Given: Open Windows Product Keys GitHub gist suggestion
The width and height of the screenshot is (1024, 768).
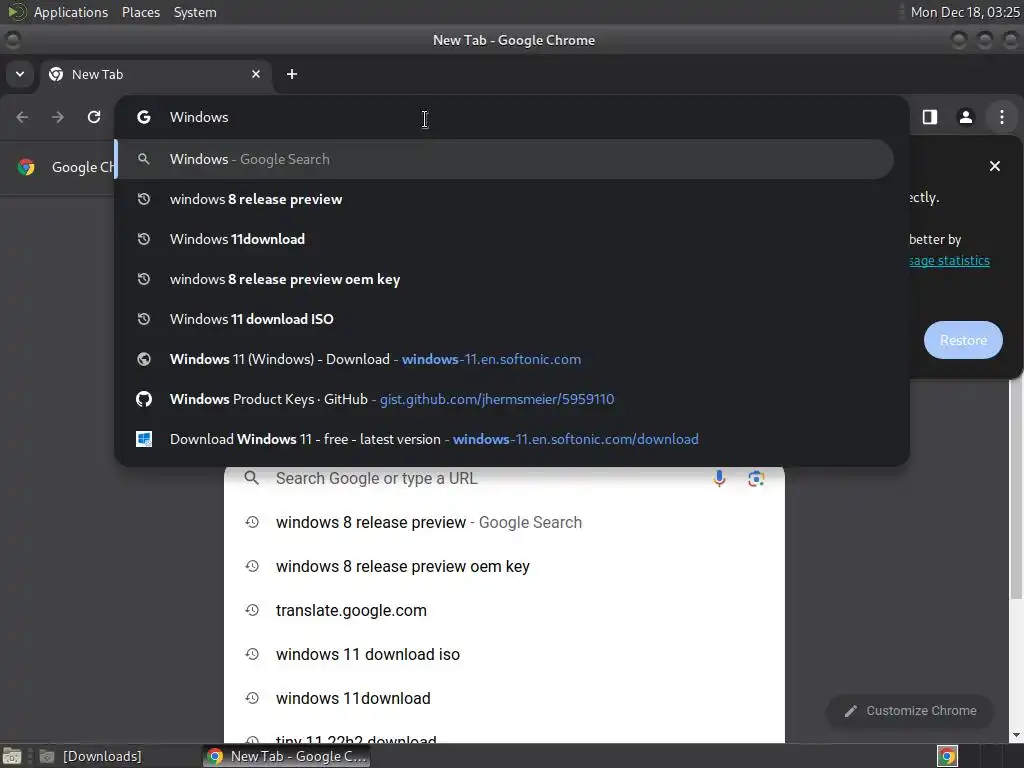Looking at the screenshot, I should click(504, 399).
